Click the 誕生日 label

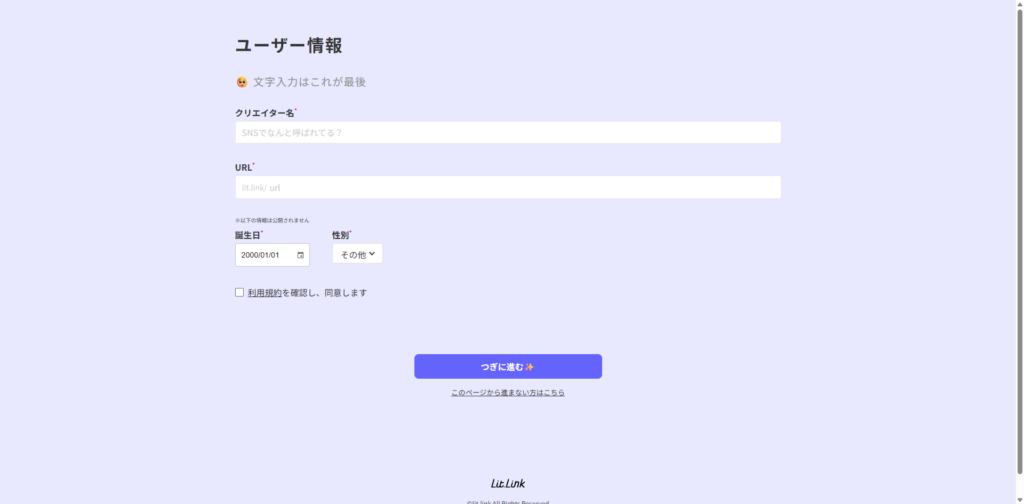click(247, 235)
